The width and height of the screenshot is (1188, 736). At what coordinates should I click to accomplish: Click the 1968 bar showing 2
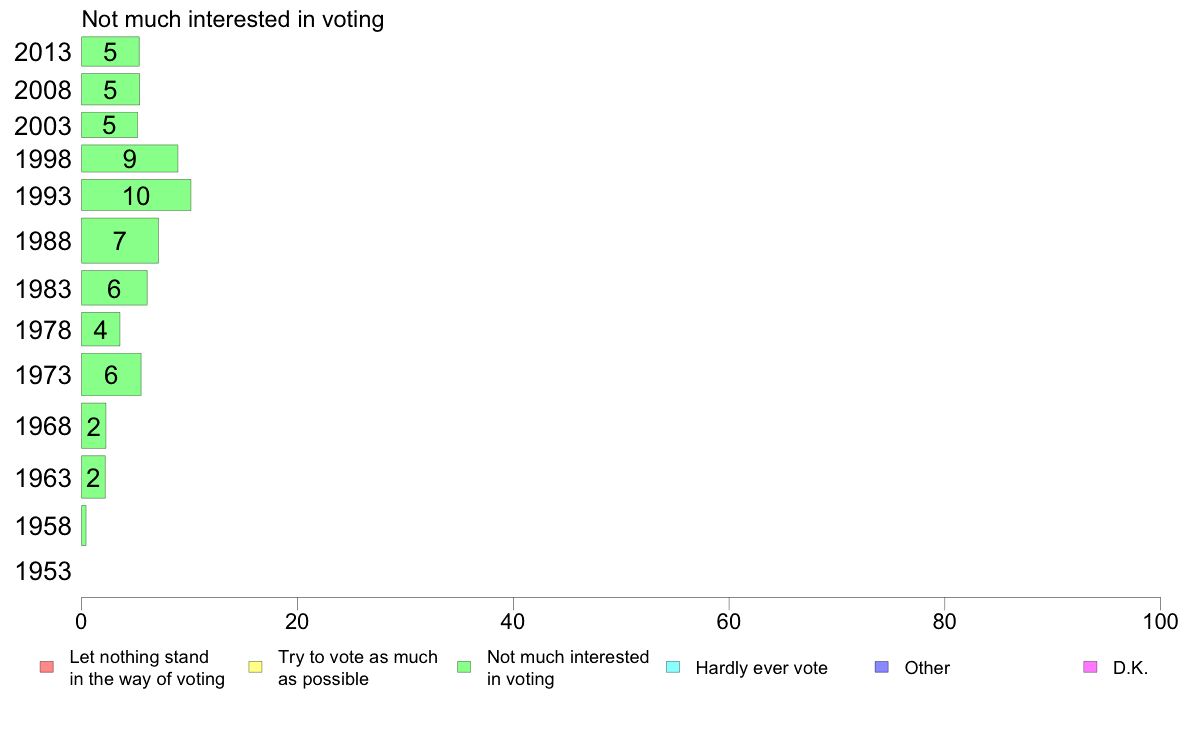pyautogui.click(x=94, y=426)
